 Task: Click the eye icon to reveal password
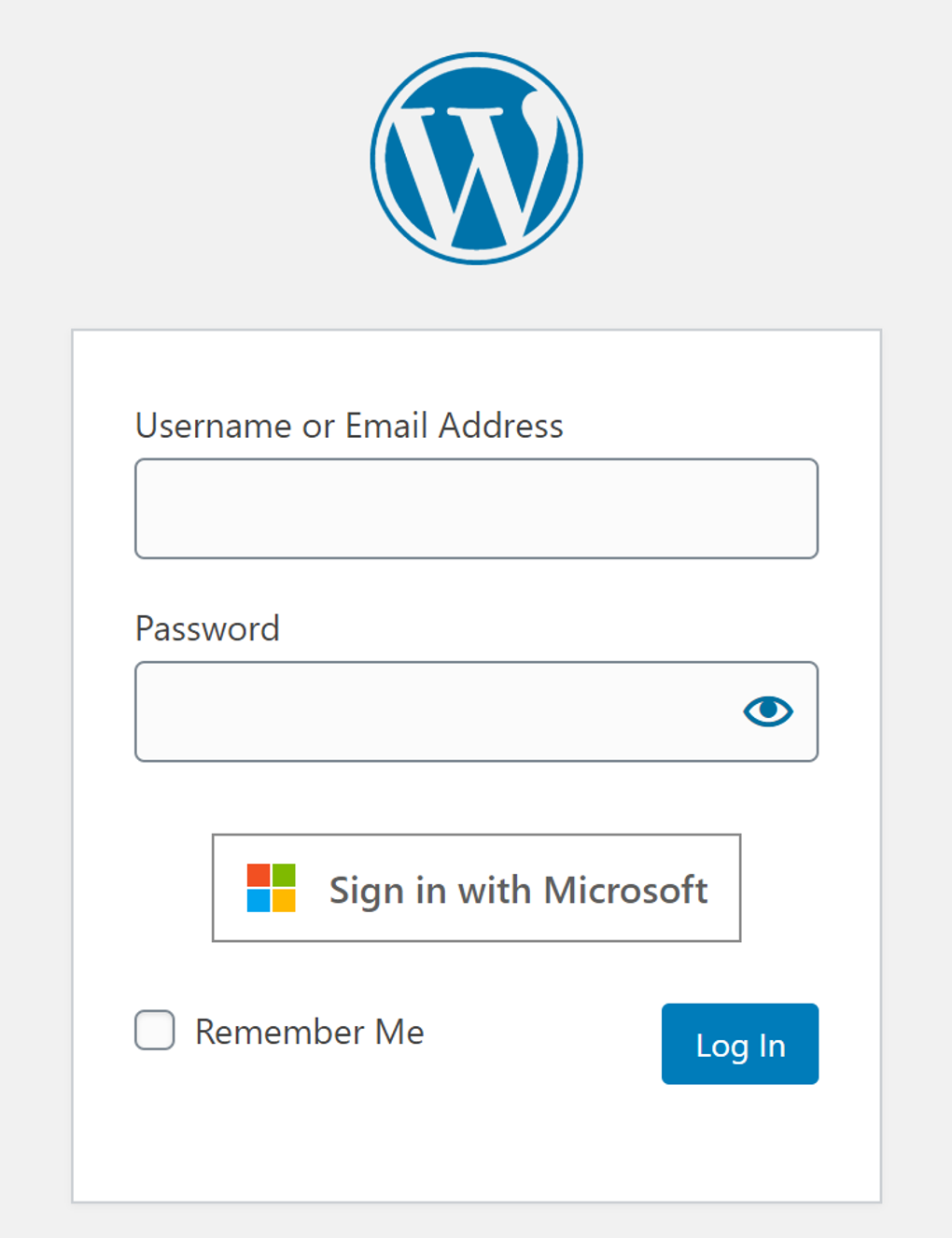click(767, 711)
